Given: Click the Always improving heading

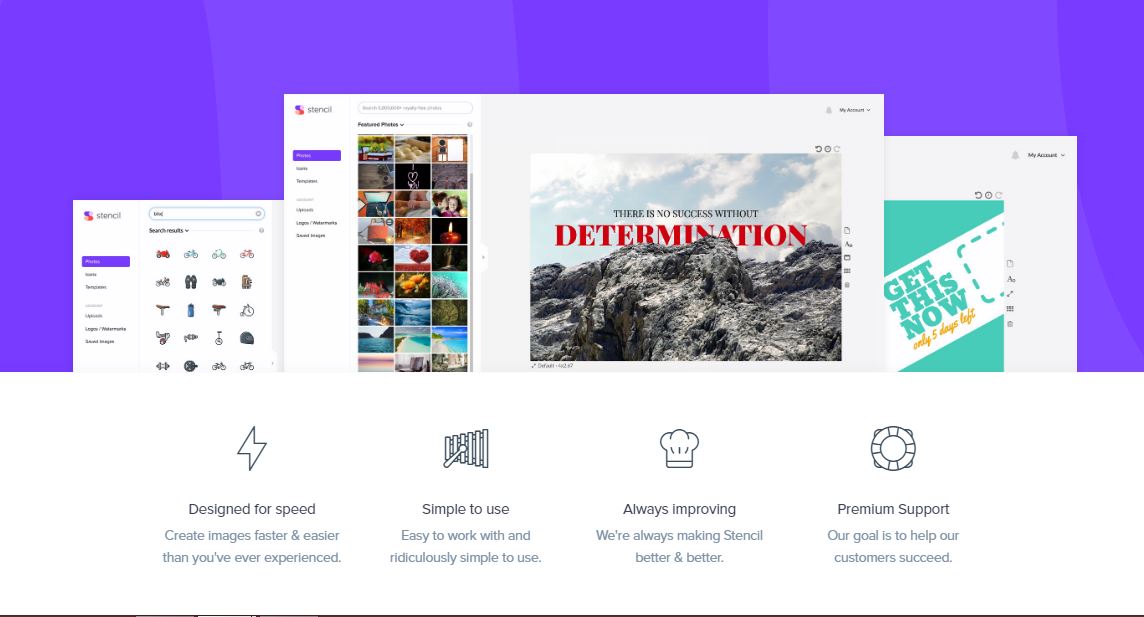Looking at the screenshot, I should click(679, 509).
